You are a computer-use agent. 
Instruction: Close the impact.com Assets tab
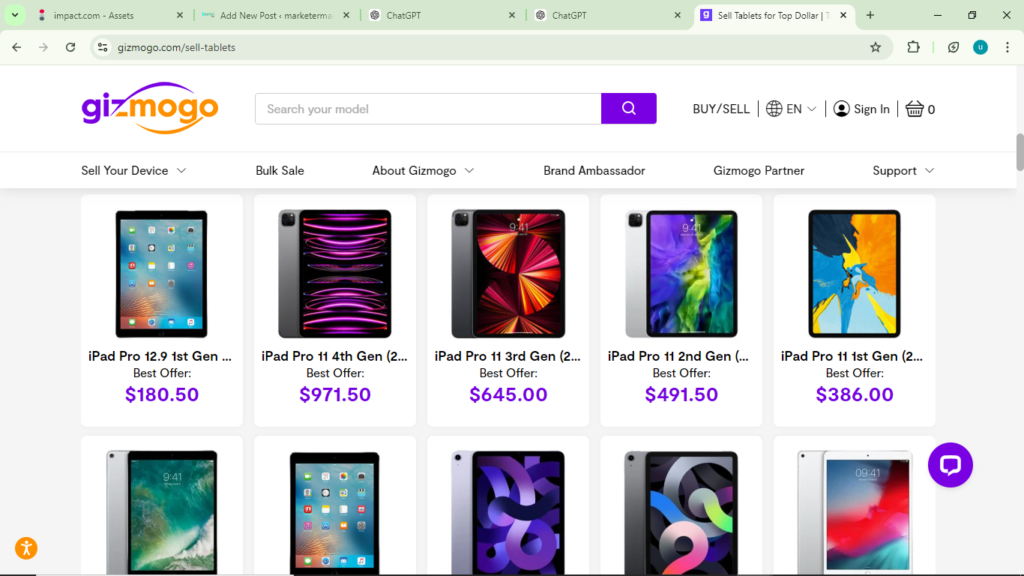pos(180,15)
